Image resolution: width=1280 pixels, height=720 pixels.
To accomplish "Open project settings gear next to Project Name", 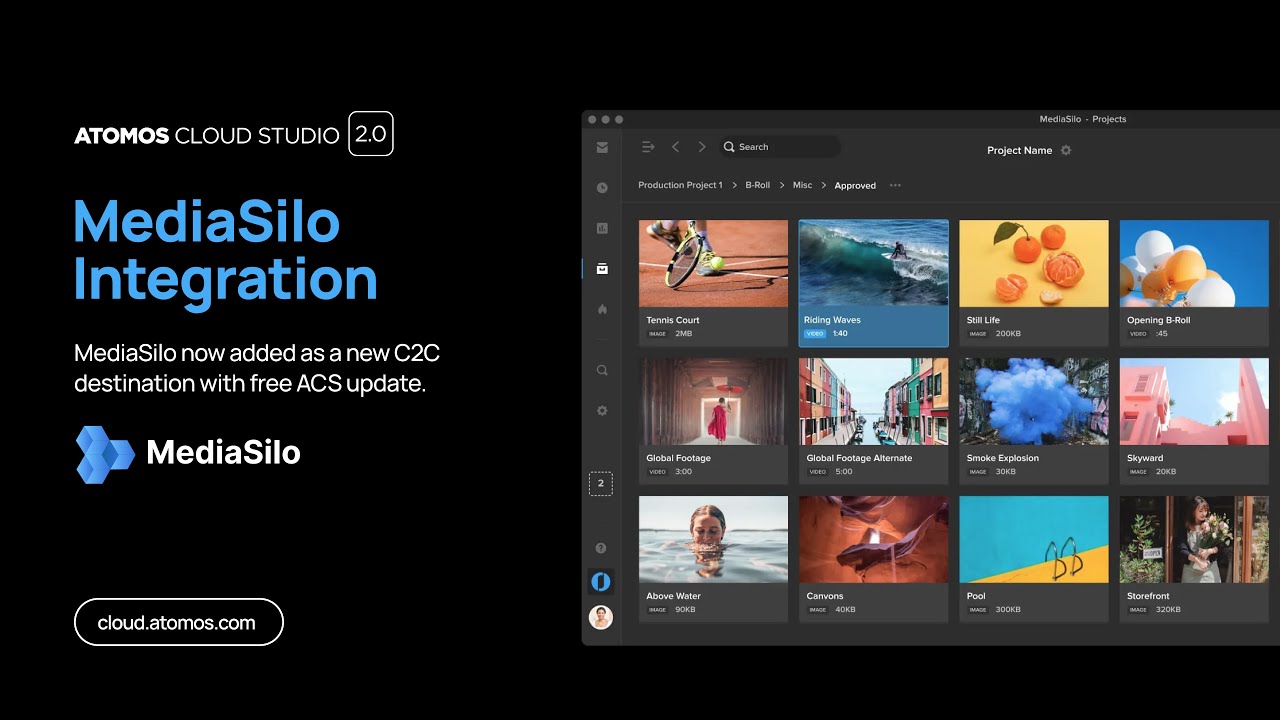I will (1066, 150).
